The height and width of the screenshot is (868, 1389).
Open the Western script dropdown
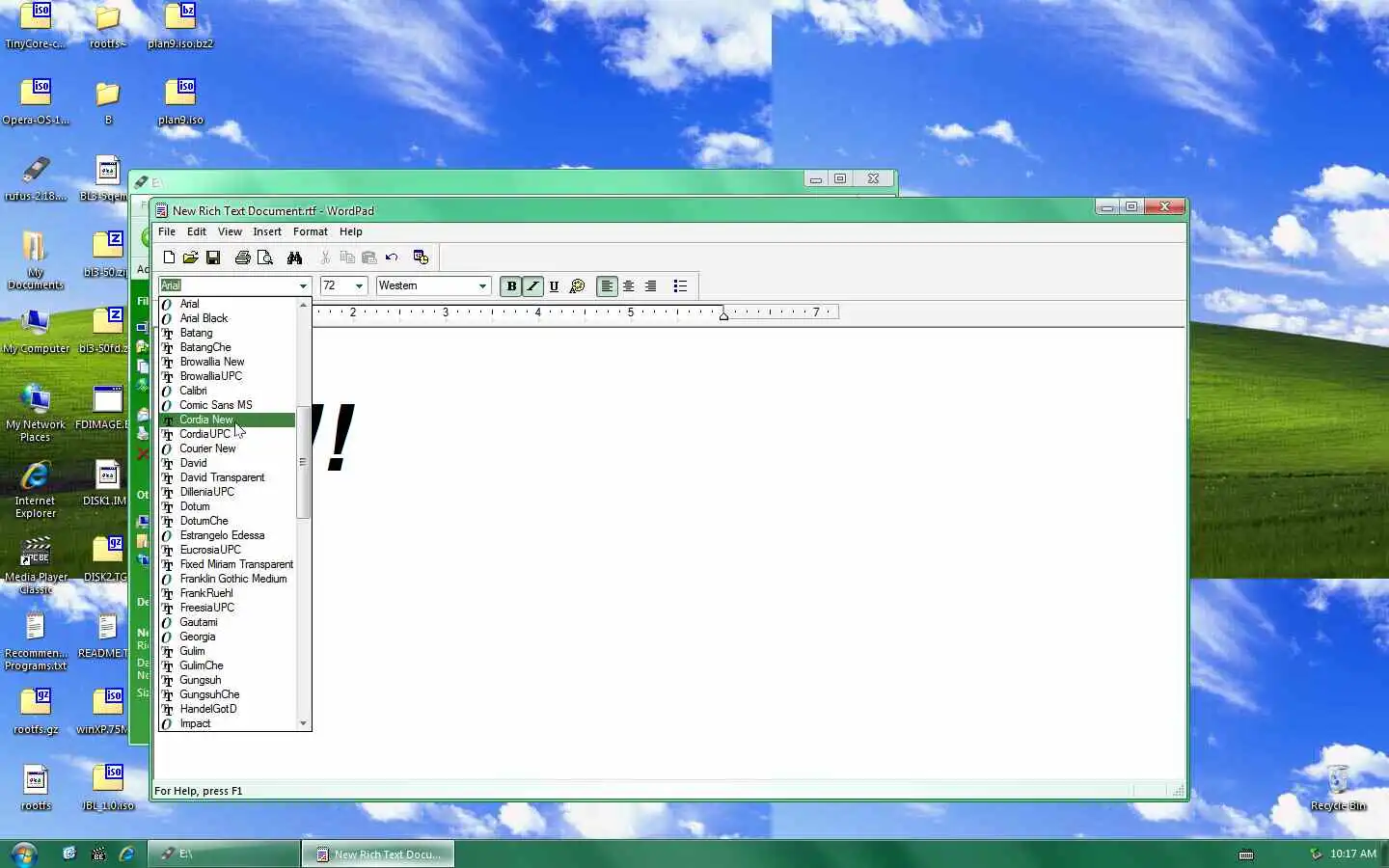tap(482, 286)
